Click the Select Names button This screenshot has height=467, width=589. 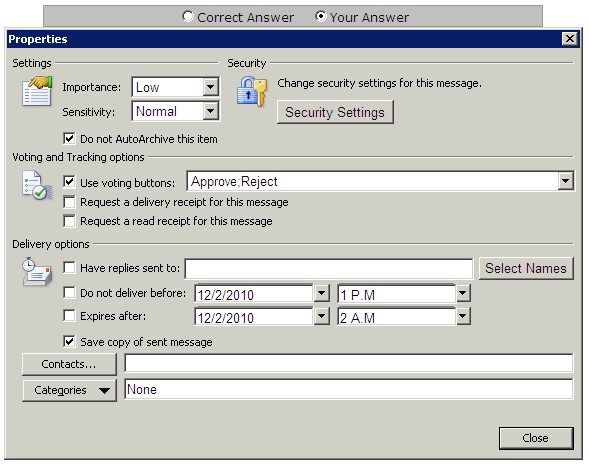pos(526,268)
